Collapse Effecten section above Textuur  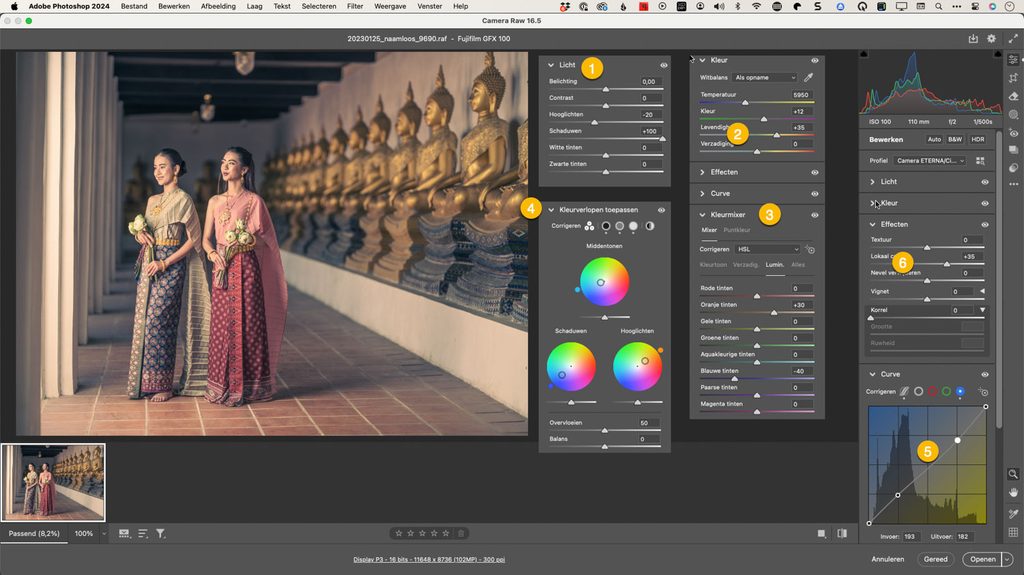(872, 224)
